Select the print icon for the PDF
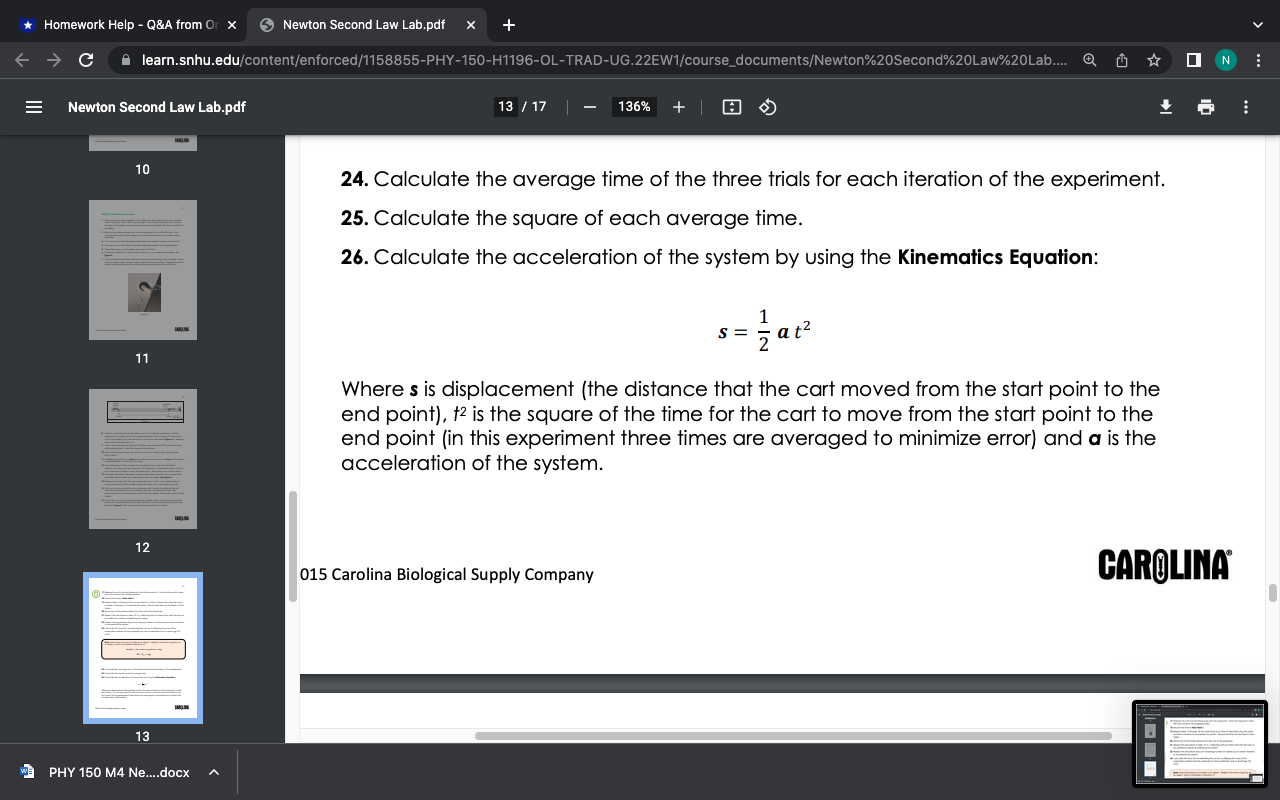Screen dimensions: 1280x800 click(1205, 107)
